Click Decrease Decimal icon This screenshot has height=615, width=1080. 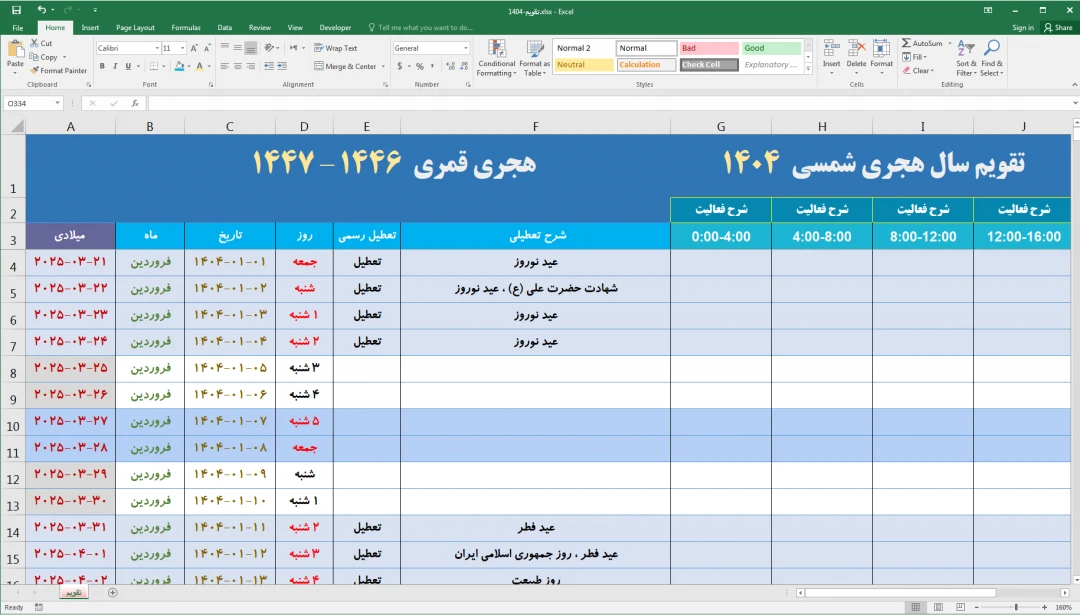464,66
